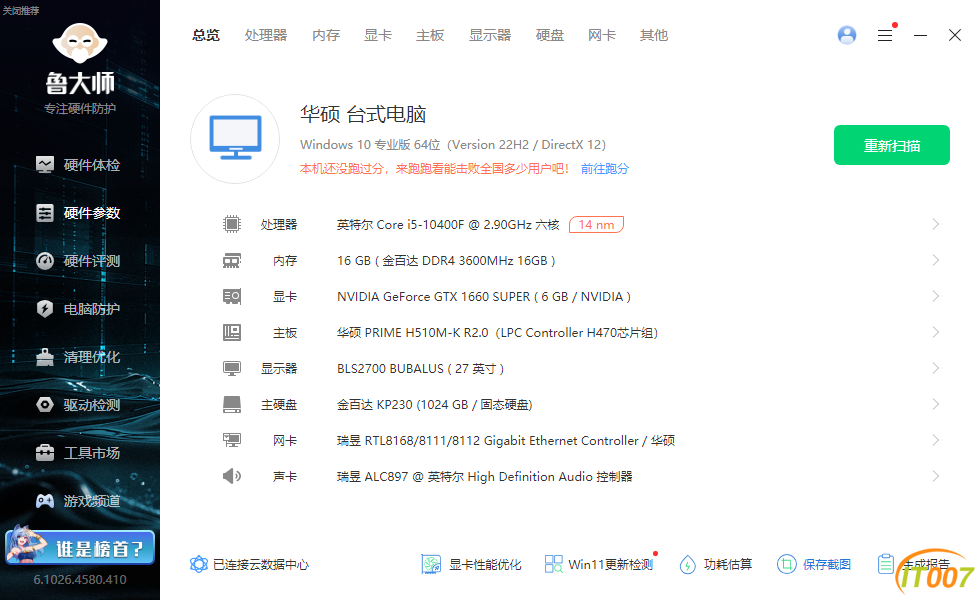Open the hamburger main menu

tap(885, 36)
